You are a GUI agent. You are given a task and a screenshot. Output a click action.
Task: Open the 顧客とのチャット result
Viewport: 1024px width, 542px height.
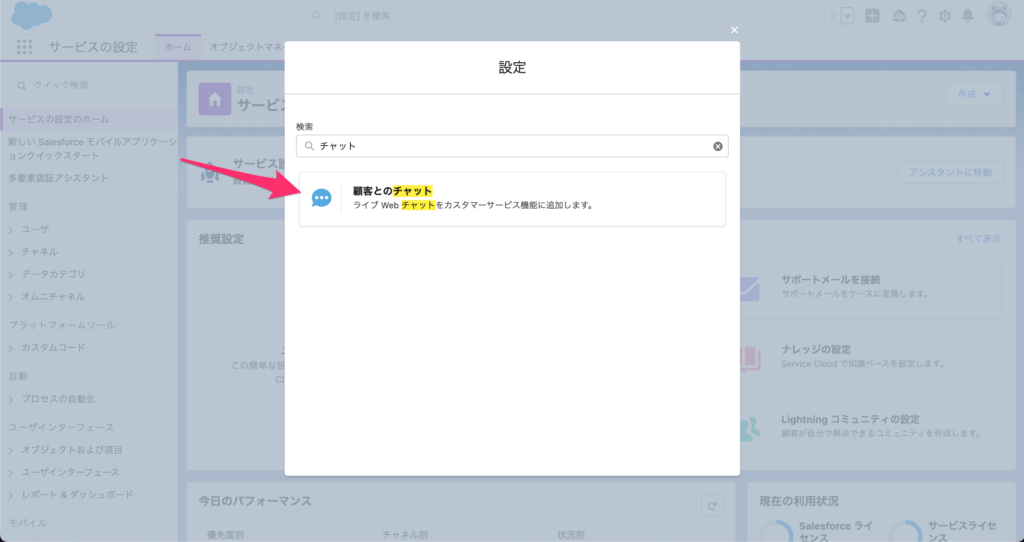pos(512,199)
